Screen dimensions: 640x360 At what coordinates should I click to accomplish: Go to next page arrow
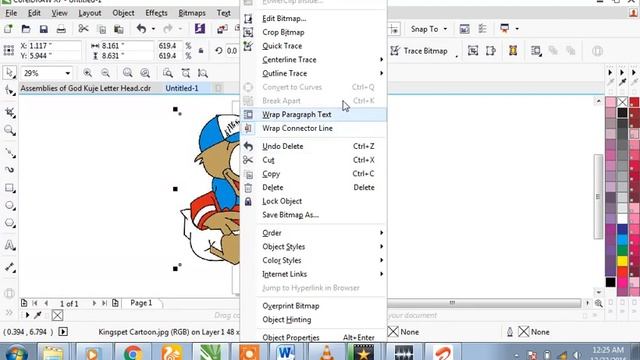click(x=94, y=303)
